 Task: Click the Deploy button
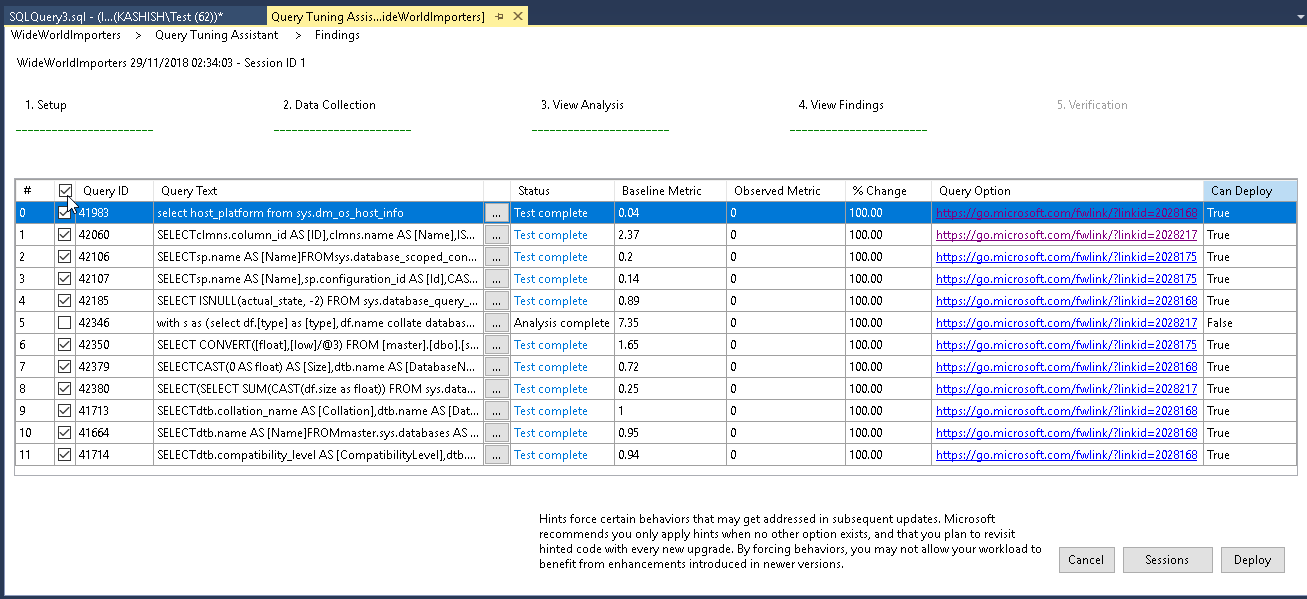[1252, 560]
